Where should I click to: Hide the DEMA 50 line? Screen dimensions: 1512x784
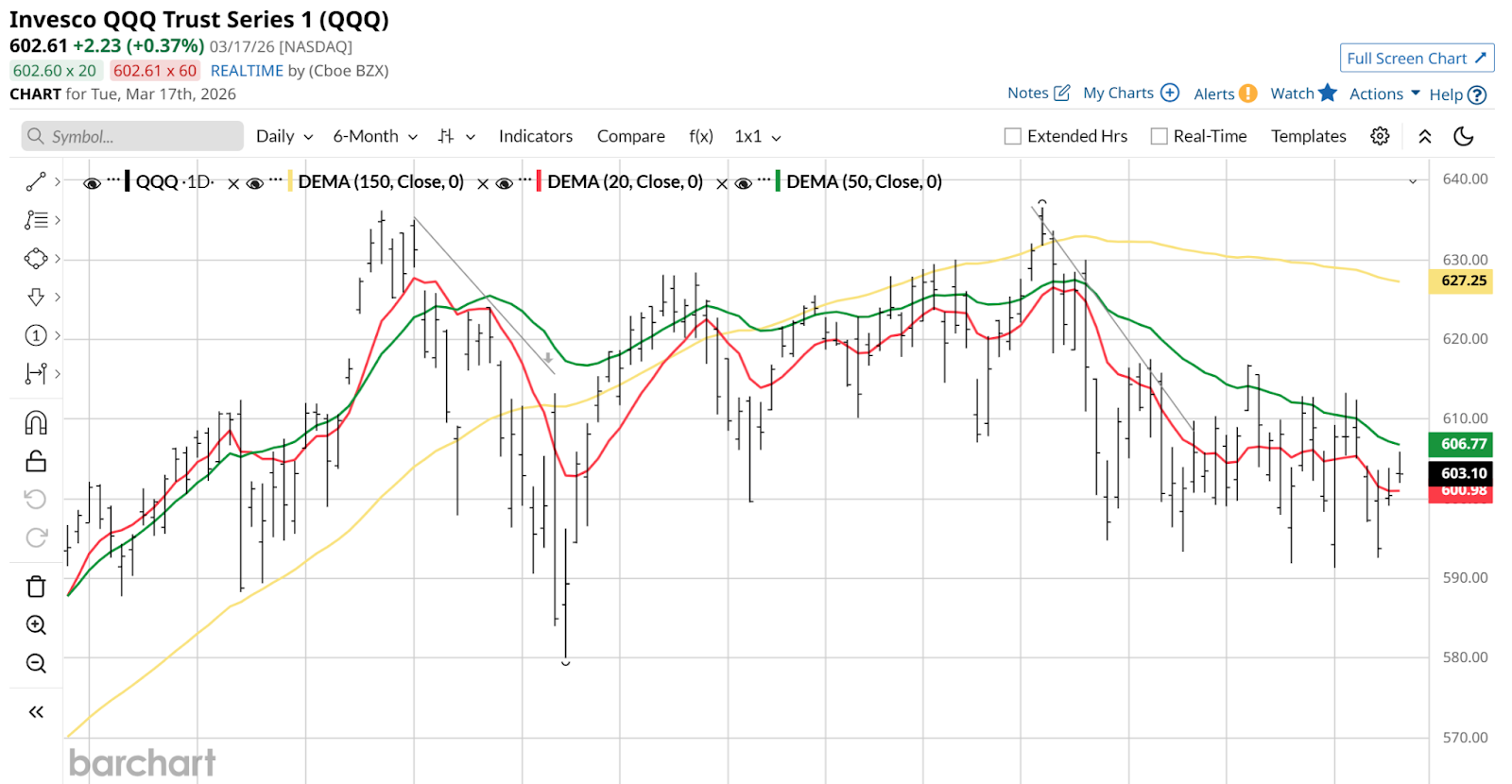(x=743, y=183)
